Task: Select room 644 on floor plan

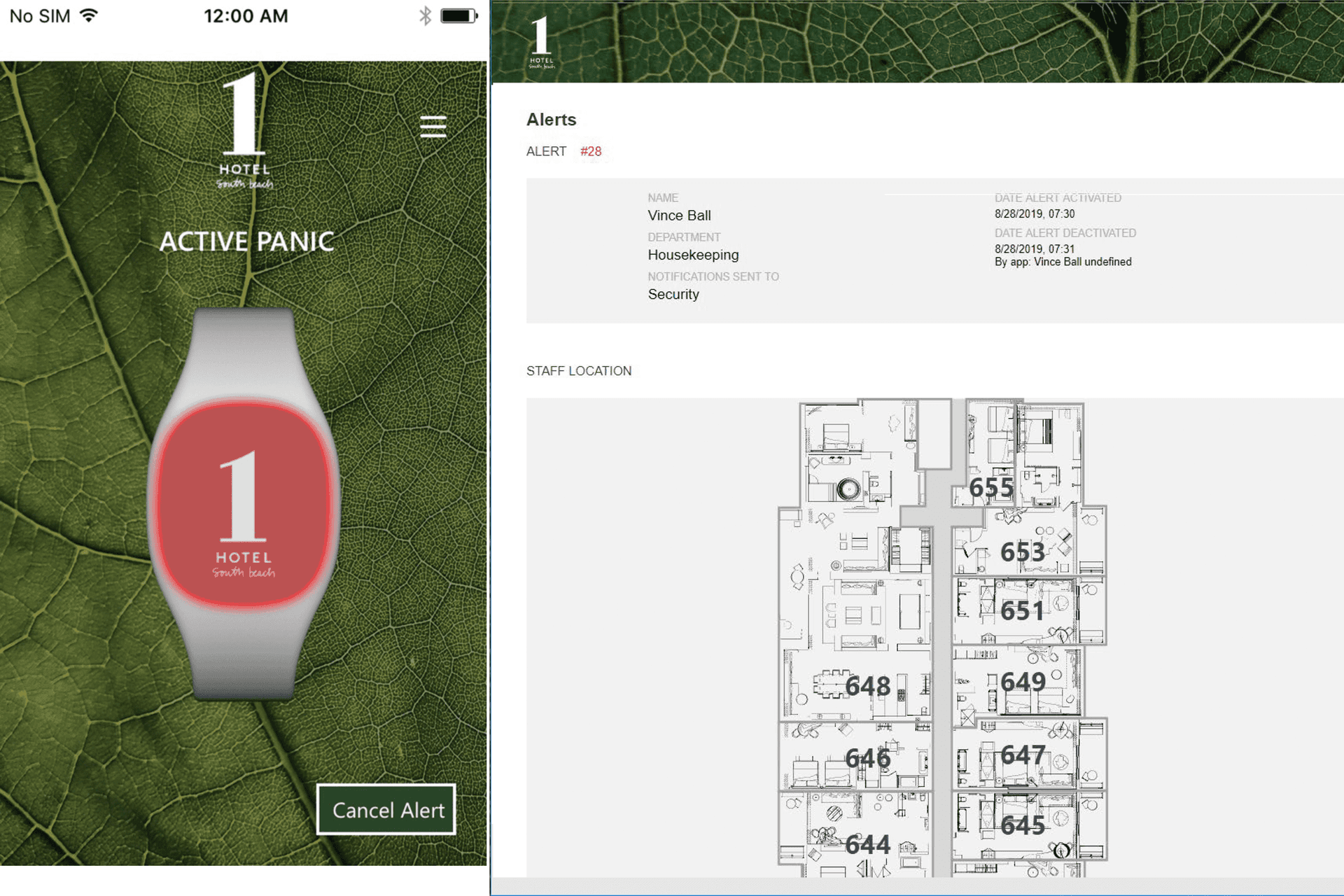Action: 867,845
